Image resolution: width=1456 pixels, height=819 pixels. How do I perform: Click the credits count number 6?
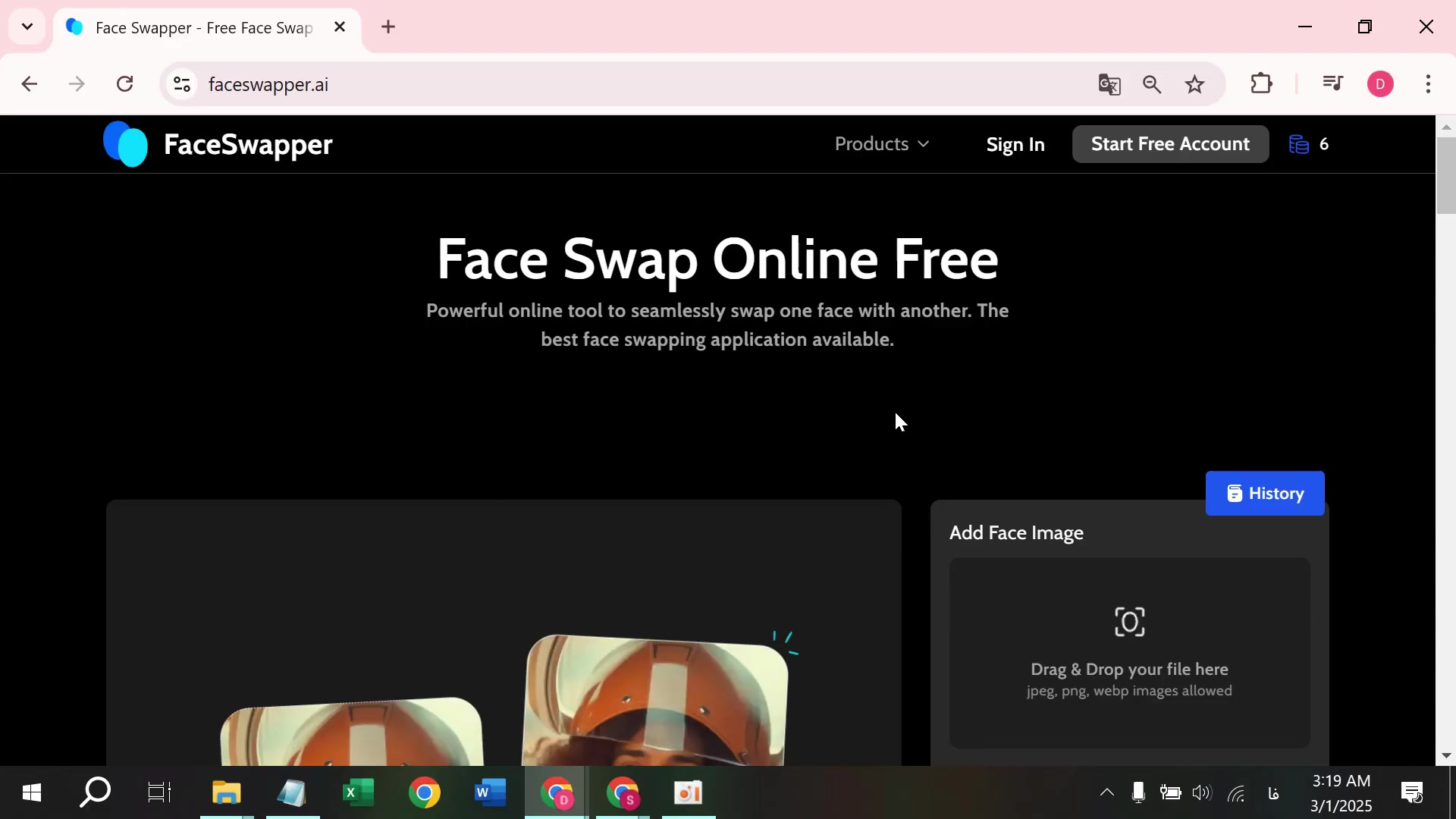(1324, 144)
